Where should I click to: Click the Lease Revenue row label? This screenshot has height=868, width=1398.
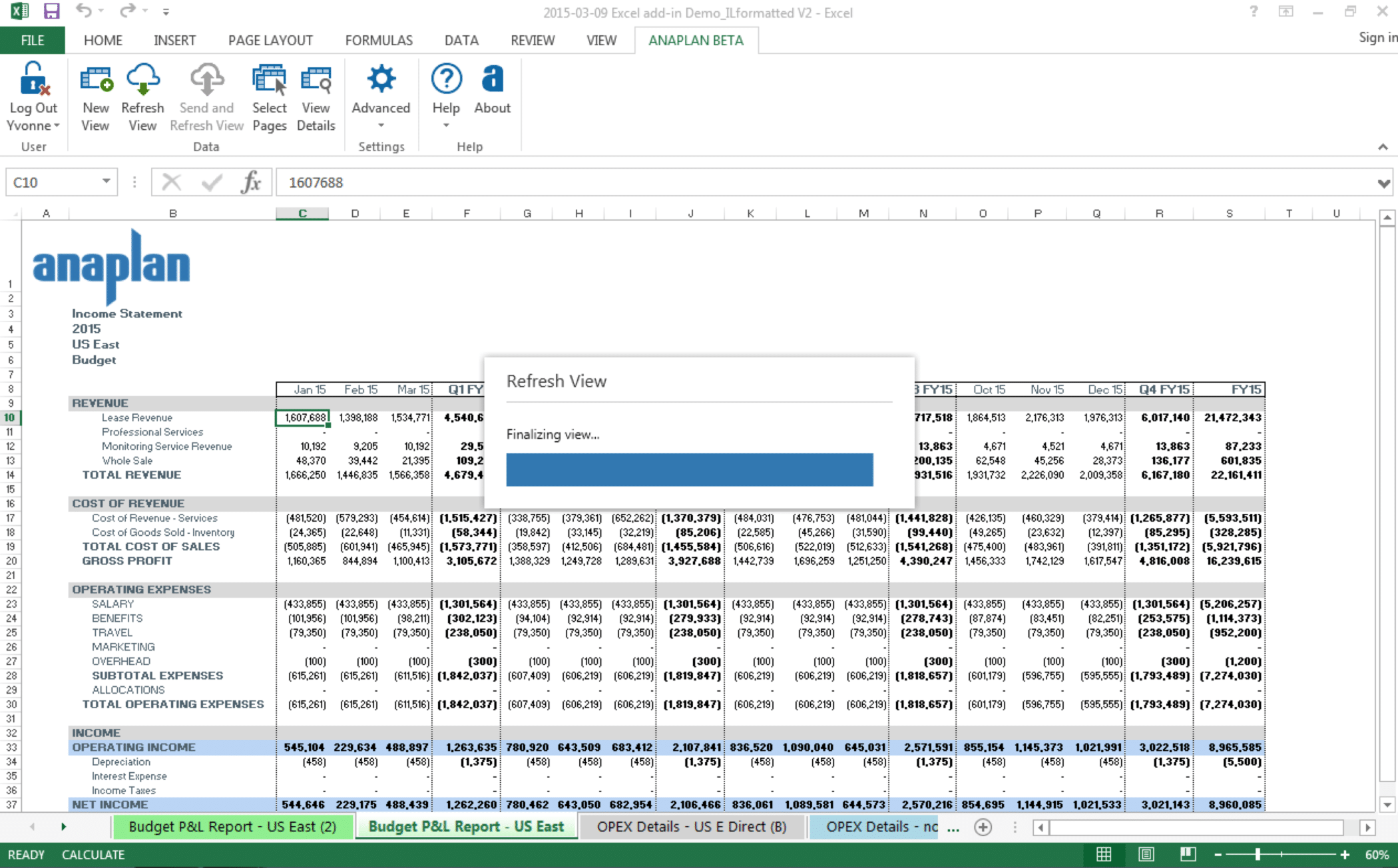point(137,417)
